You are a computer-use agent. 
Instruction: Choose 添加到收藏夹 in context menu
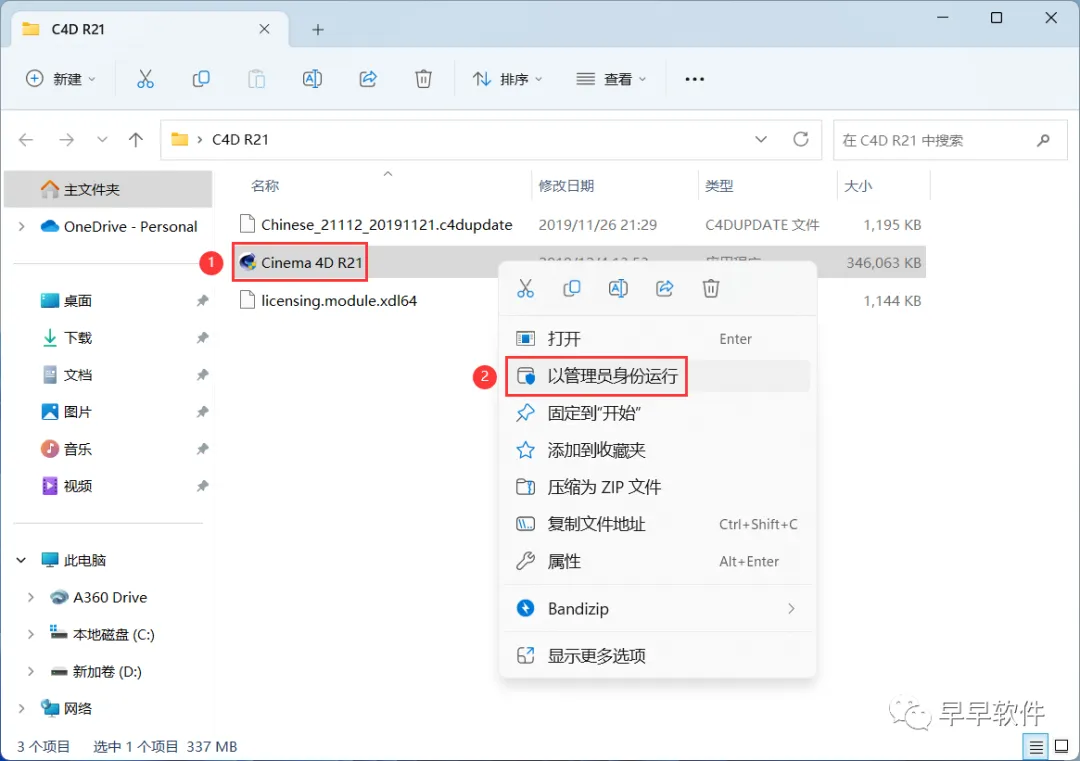[x=658, y=450]
